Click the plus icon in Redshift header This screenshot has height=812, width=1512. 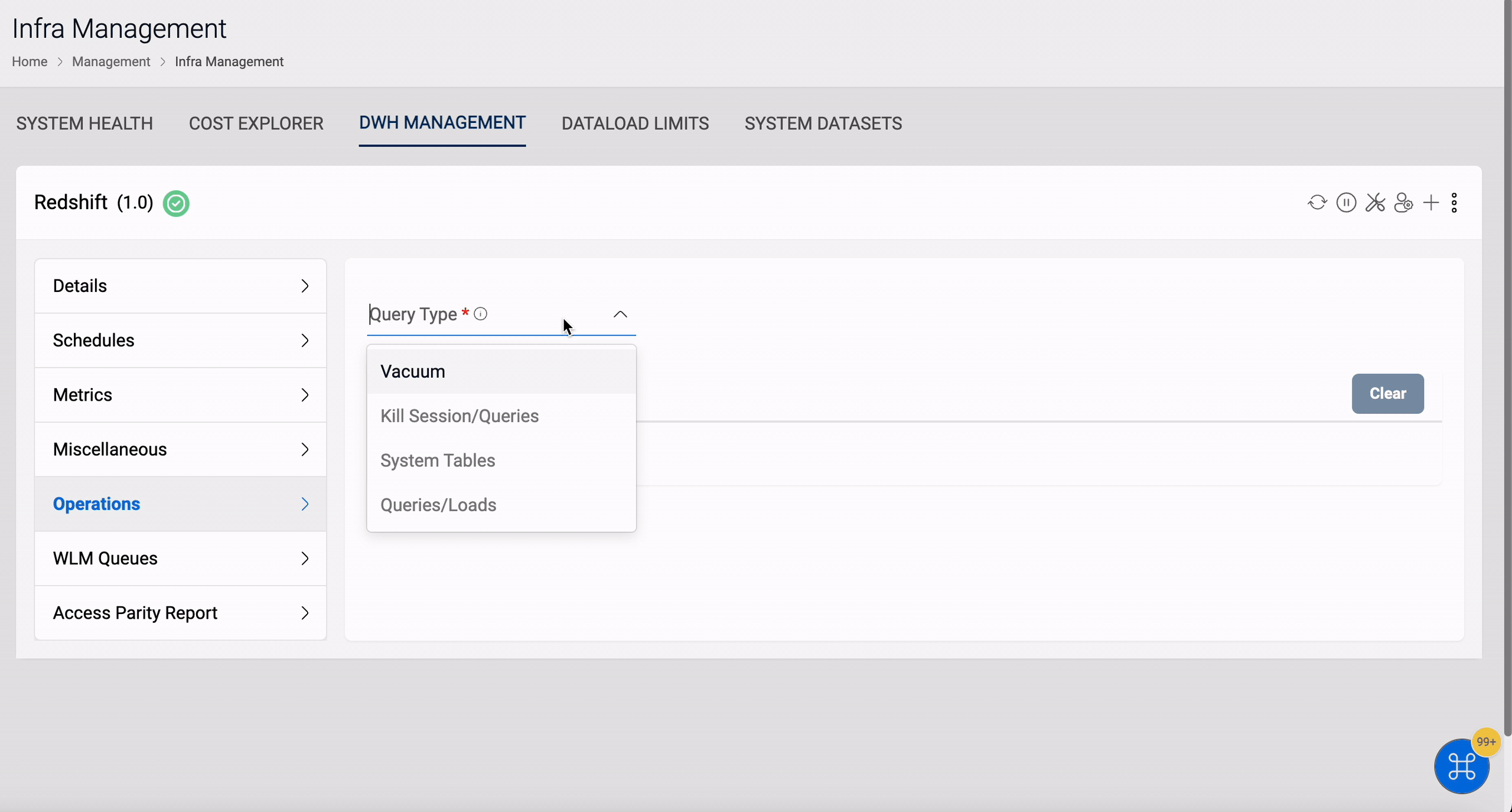click(1430, 203)
